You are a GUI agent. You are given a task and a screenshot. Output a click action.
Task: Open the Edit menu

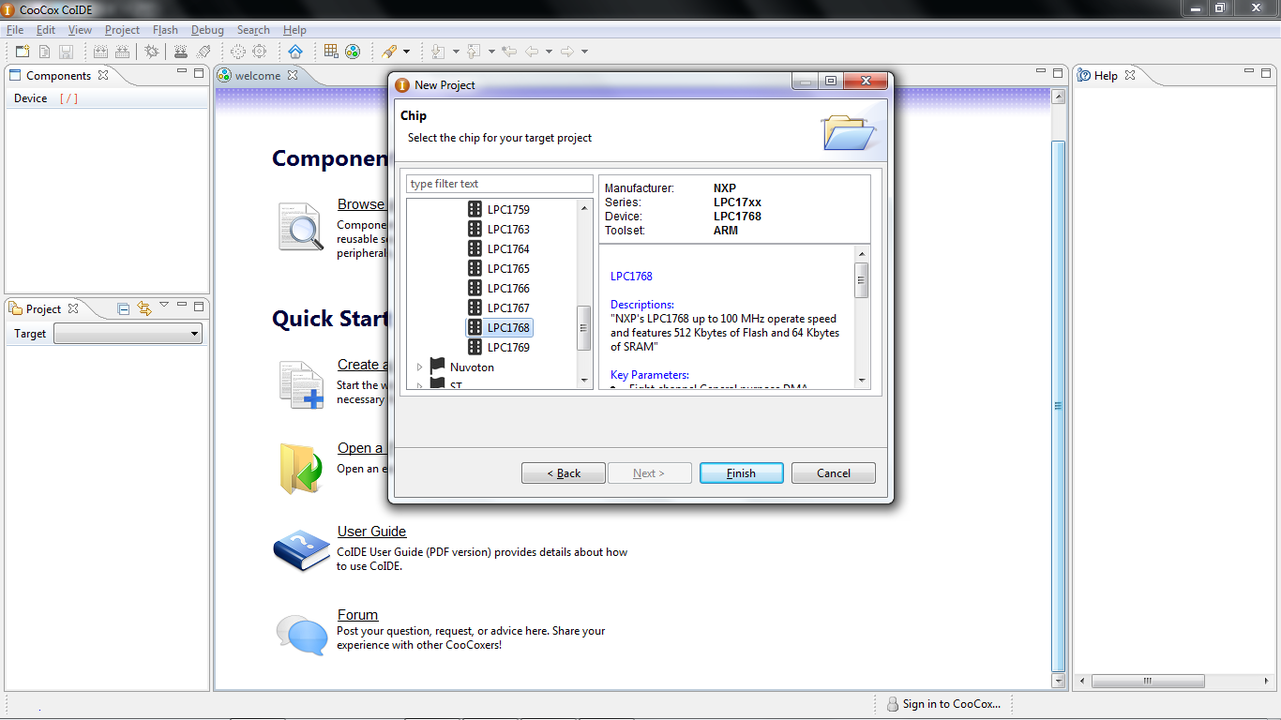click(46, 30)
